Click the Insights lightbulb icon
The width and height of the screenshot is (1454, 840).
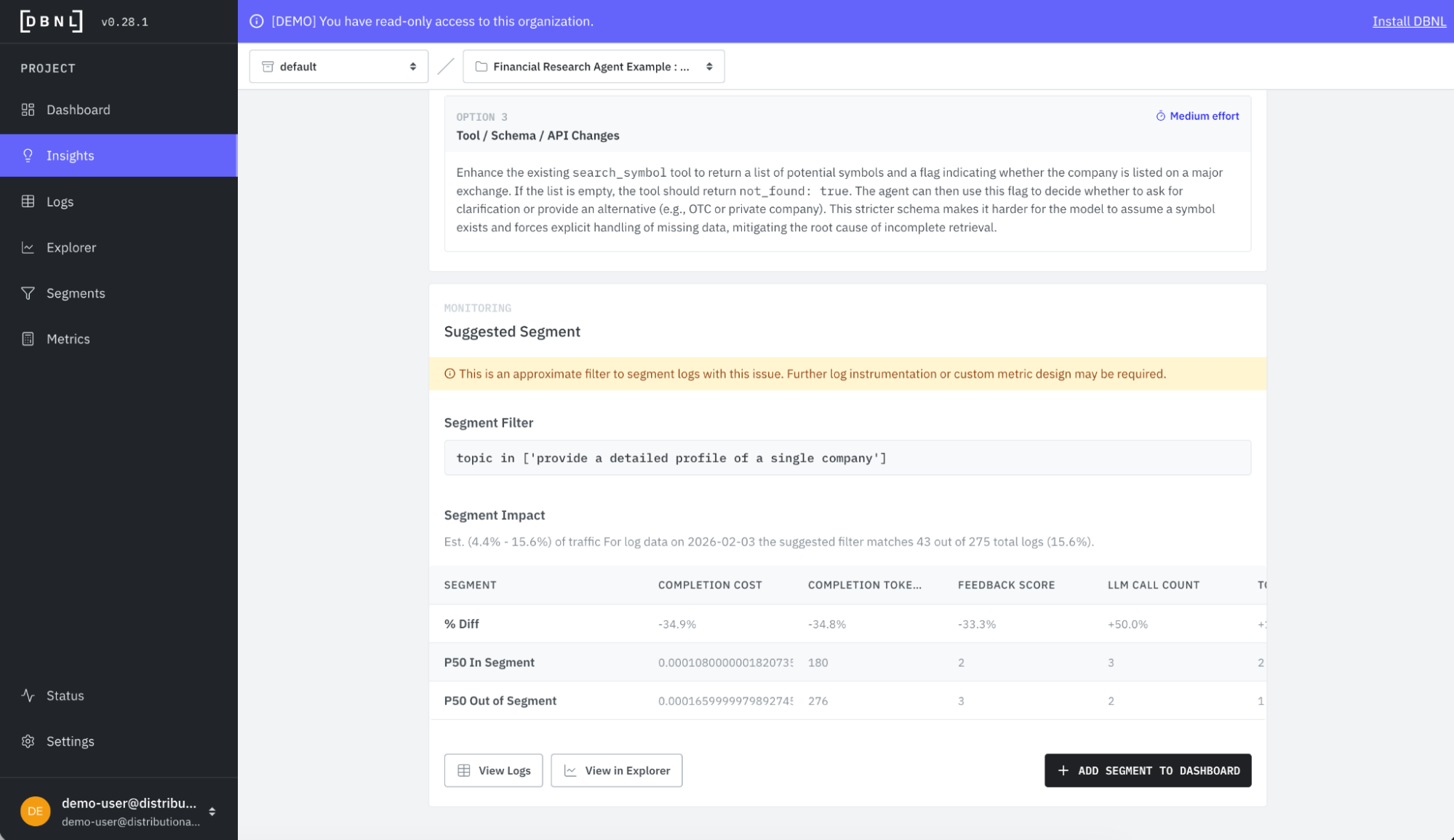pos(28,156)
